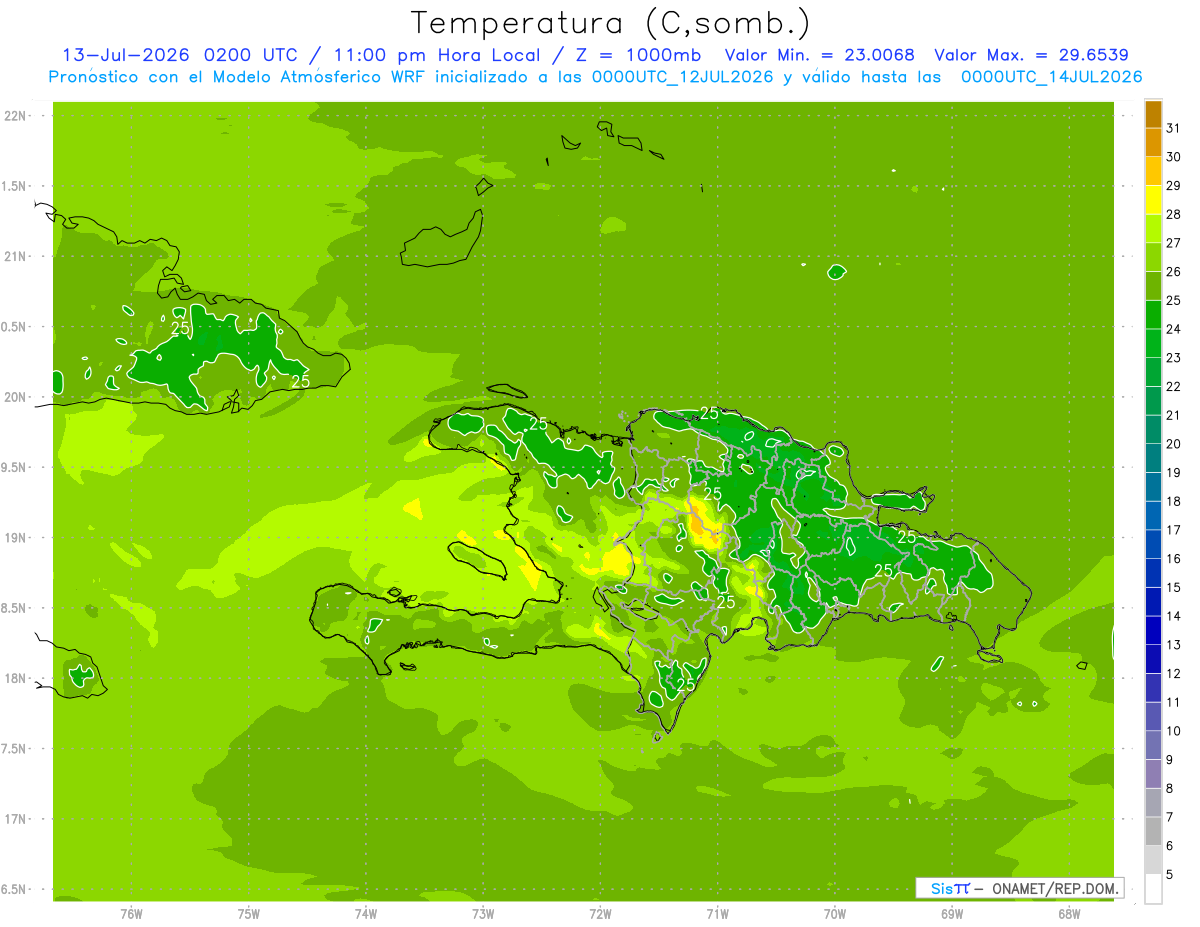This screenshot has width=1200, height=927.
Task: Select the date text "13-Jul-2026 0200 UTC"
Action: point(179,55)
